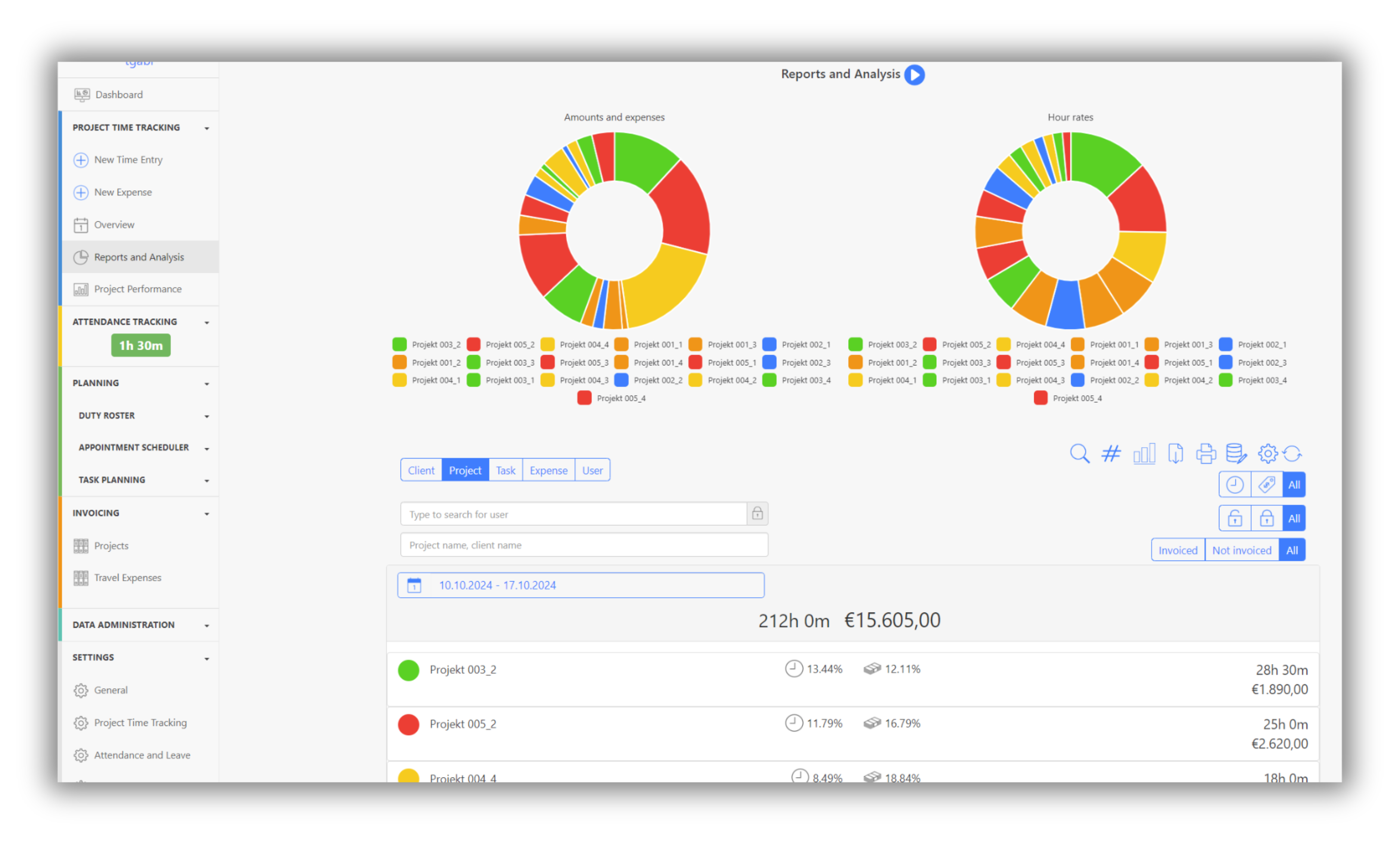Open the search tool in the reports toolbar
This screenshot has height=857, width=1400.
tap(1079, 453)
